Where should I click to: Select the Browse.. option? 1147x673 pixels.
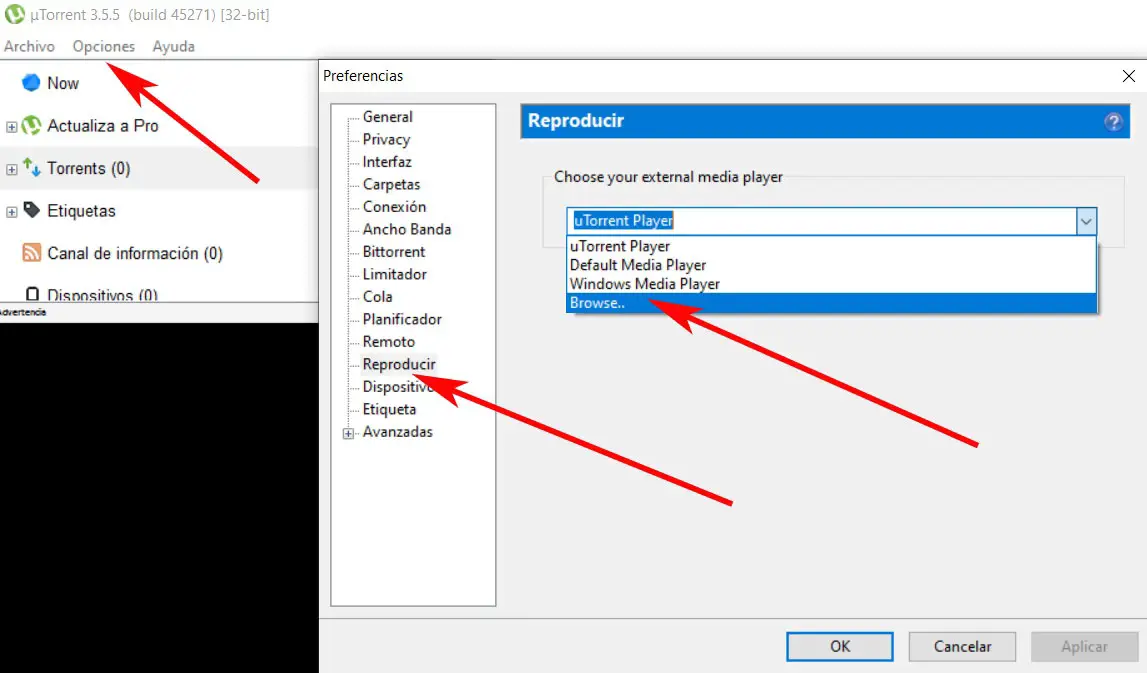point(832,303)
